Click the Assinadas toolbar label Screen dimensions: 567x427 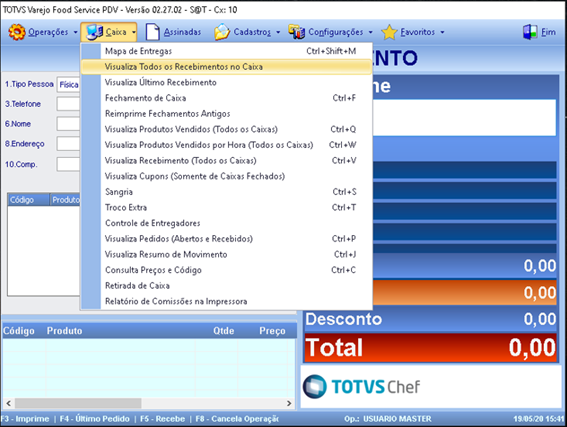click(182, 32)
